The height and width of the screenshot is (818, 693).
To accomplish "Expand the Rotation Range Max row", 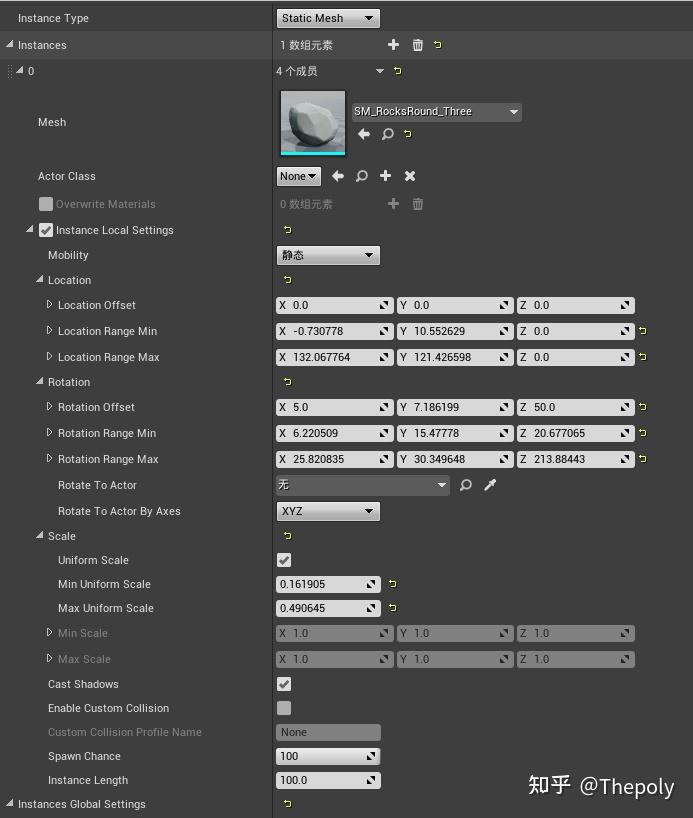I will coord(49,459).
